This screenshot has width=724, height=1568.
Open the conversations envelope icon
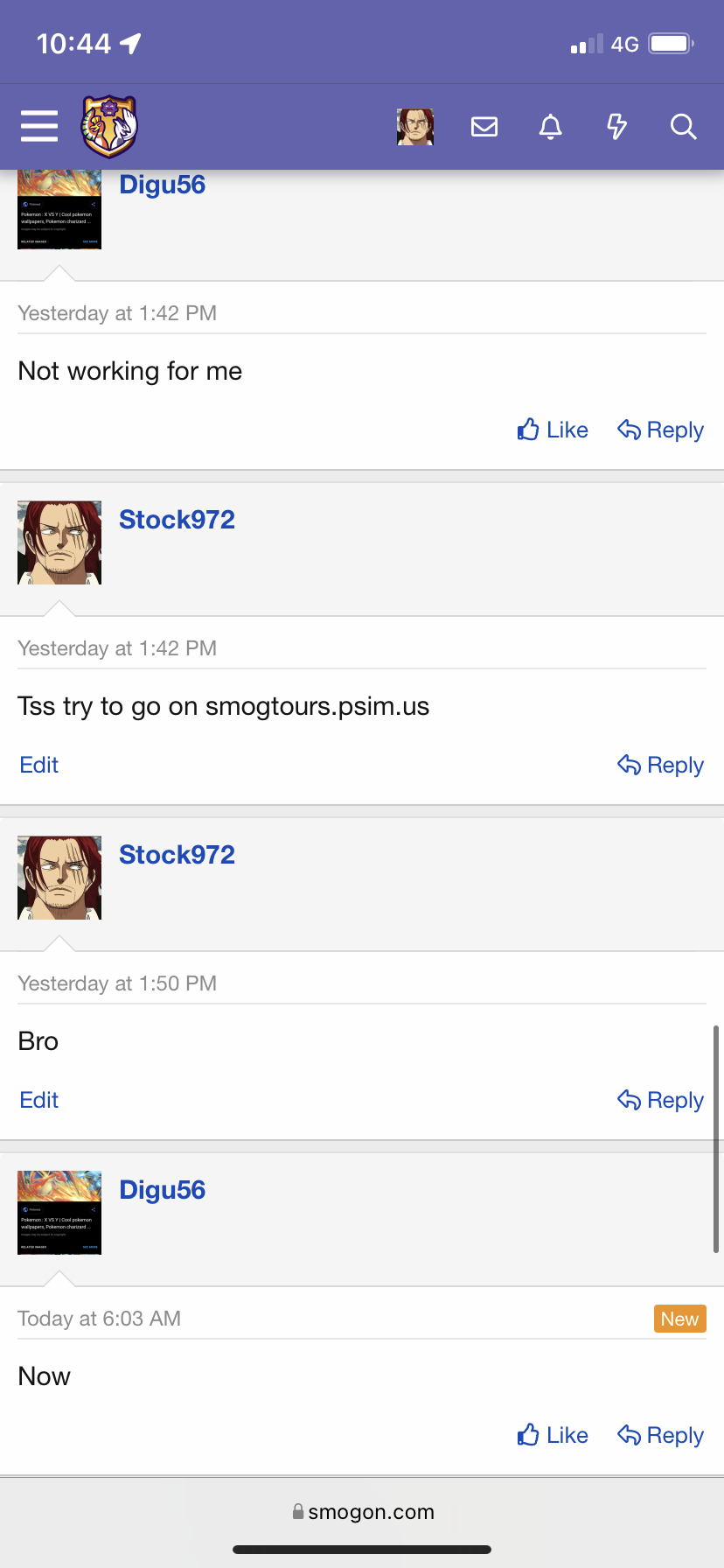point(484,127)
